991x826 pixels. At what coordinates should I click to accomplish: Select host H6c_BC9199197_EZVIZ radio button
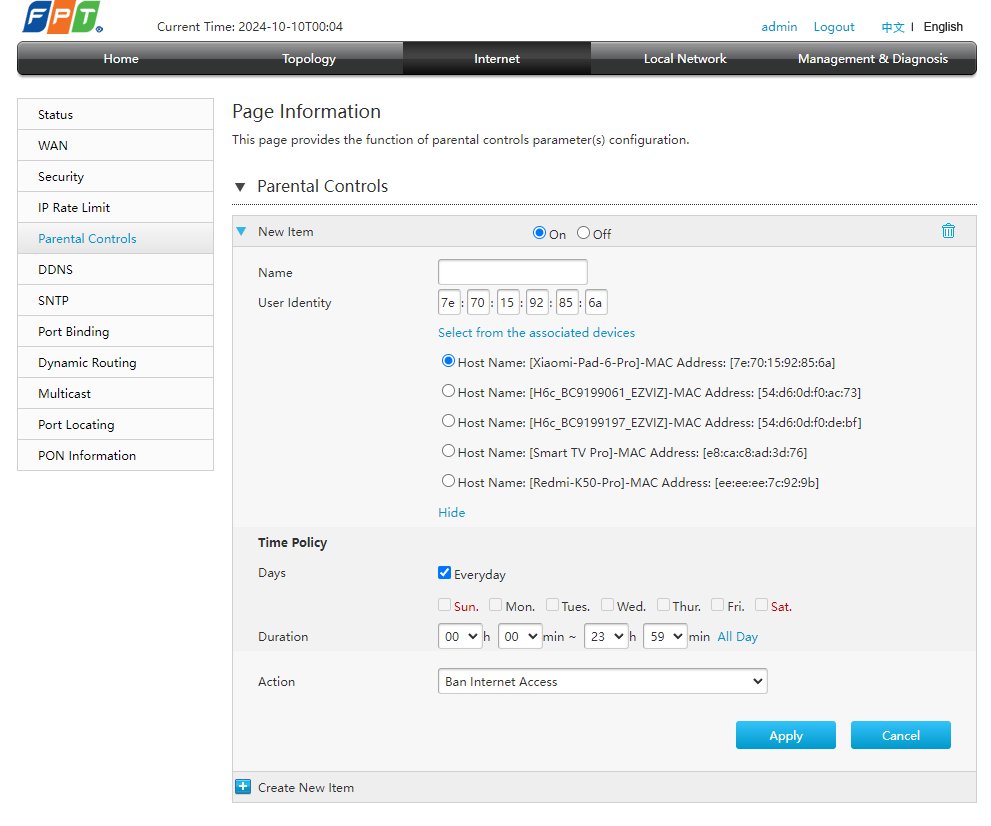coord(448,420)
